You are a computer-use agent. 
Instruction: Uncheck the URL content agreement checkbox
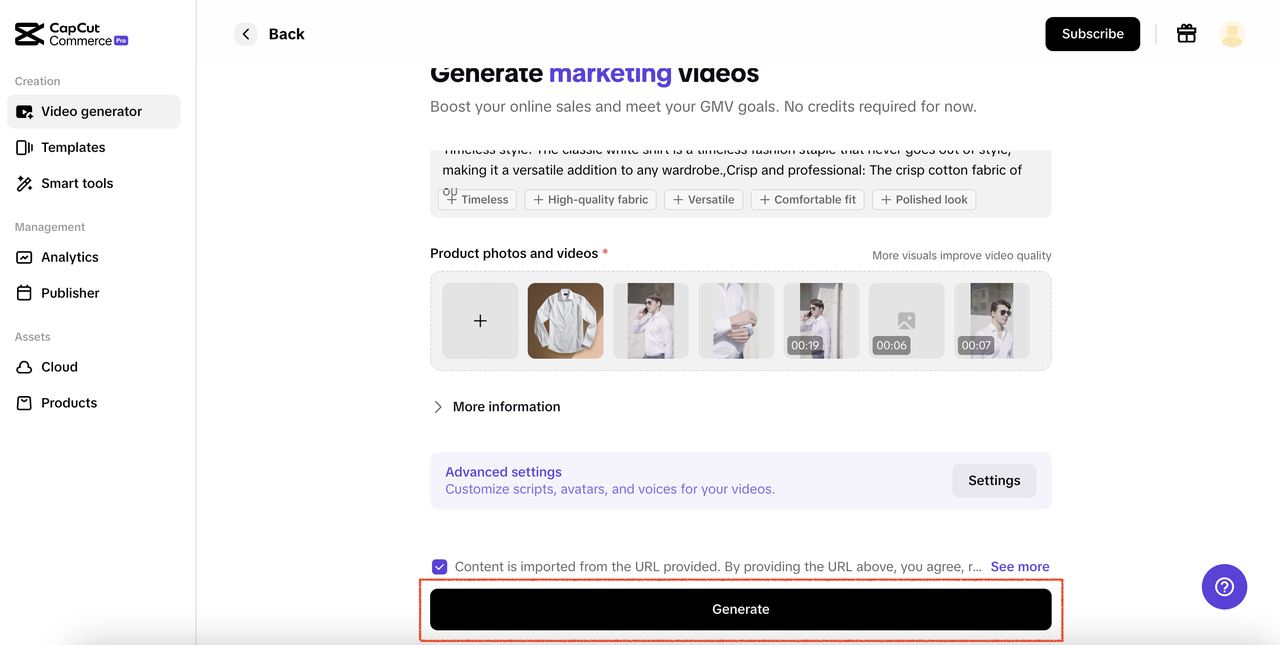(x=440, y=567)
